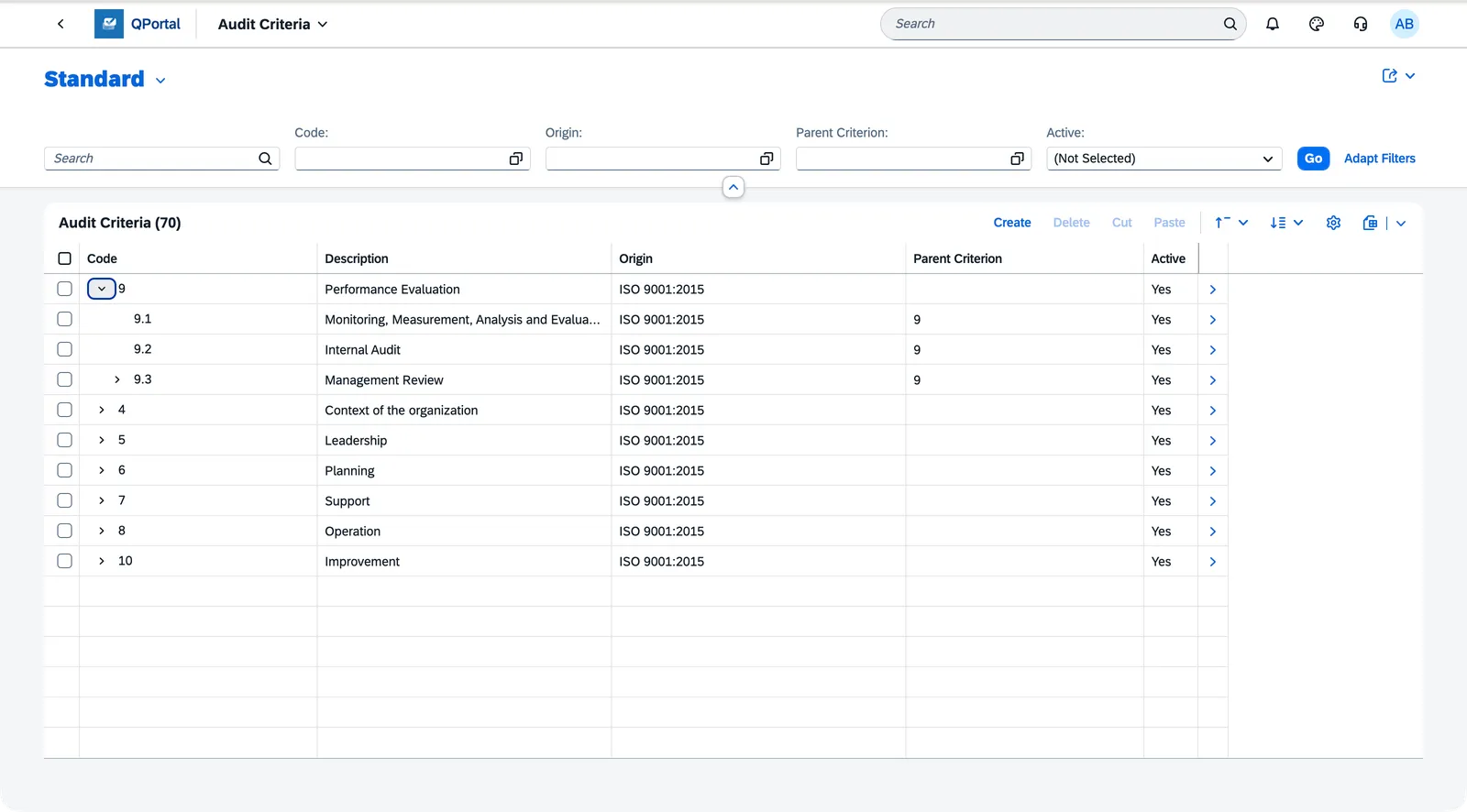Expand tree node 7
Viewport: 1467px width, 812px height.
(x=102, y=500)
